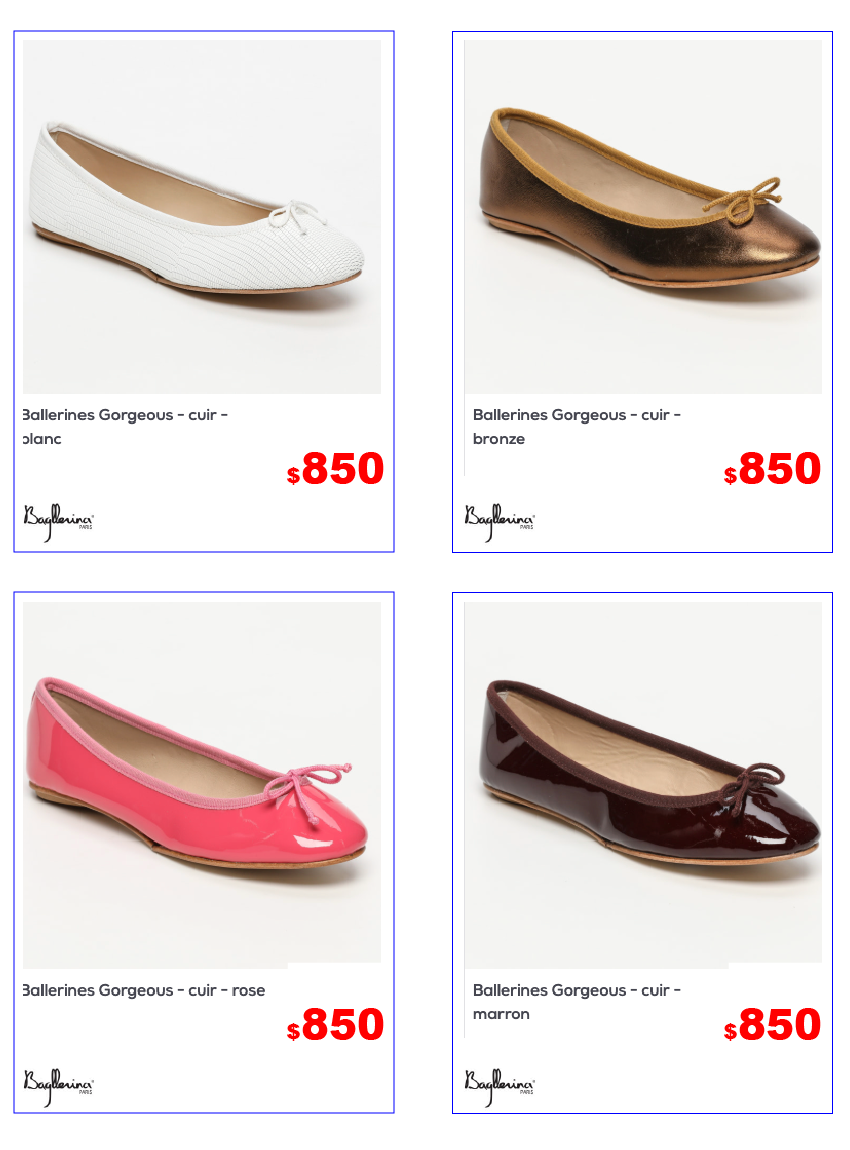Click Bagllerina logo under the bronze shoe
Viewport: 850px width, 1150px height.
499,521
